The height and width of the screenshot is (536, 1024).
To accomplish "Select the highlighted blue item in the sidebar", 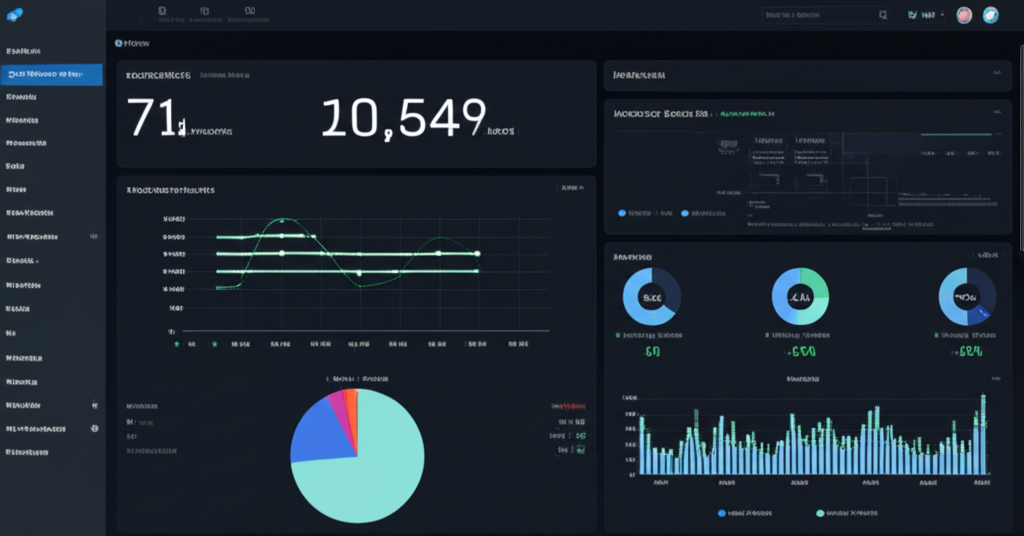I will tap(51, 74).
